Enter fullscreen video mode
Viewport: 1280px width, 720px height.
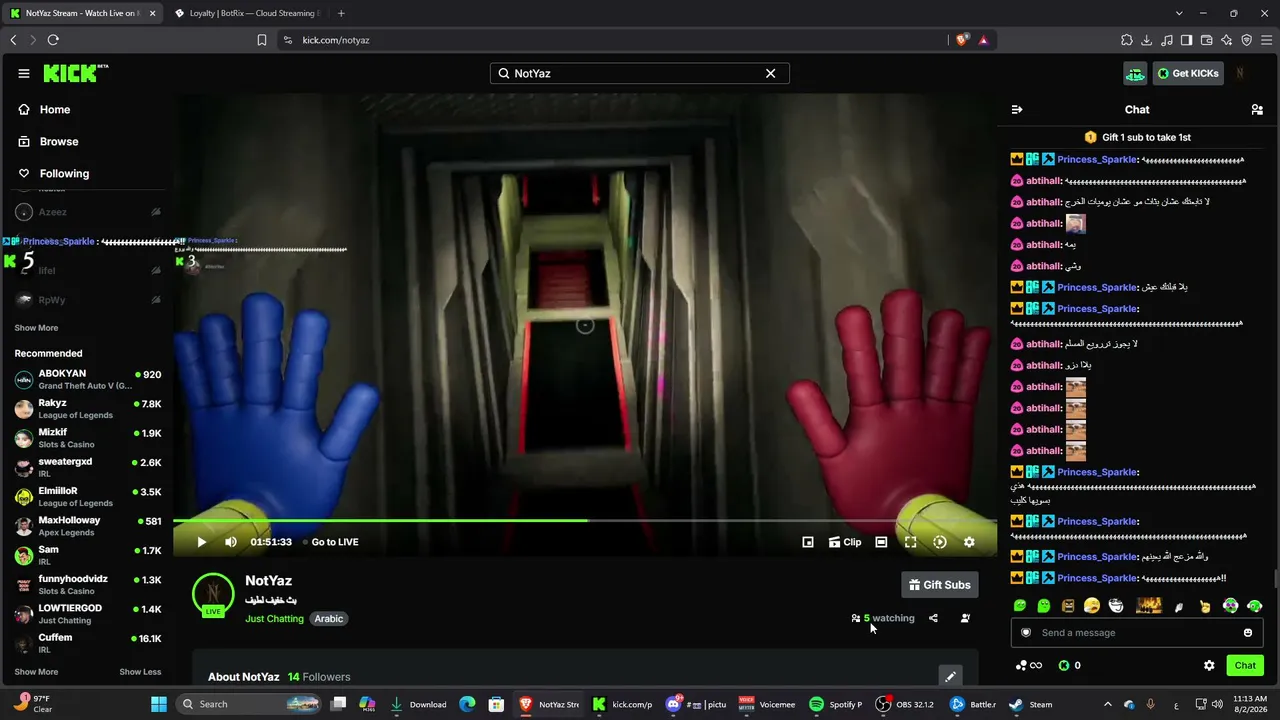pos(911,542)
